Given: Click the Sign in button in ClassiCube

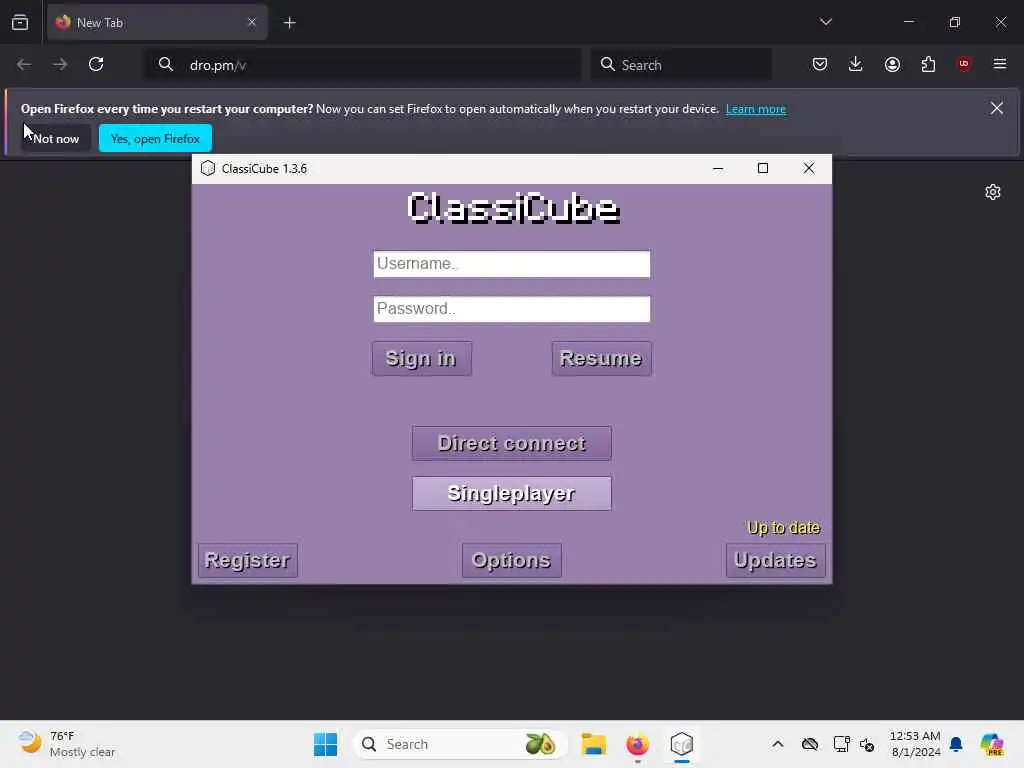Looking at the screenshot, I should coord(421,358).
